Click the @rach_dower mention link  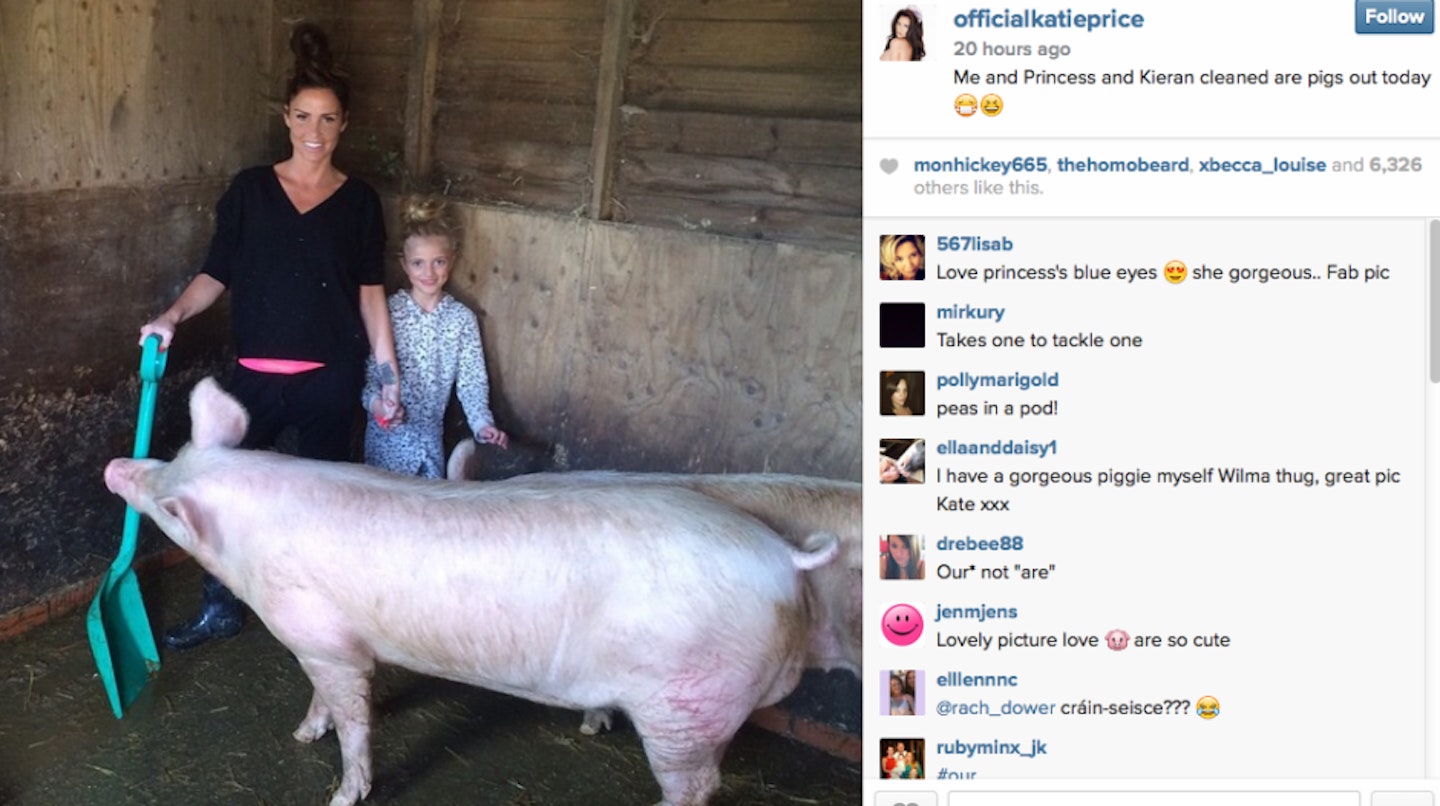coord(996,708)
